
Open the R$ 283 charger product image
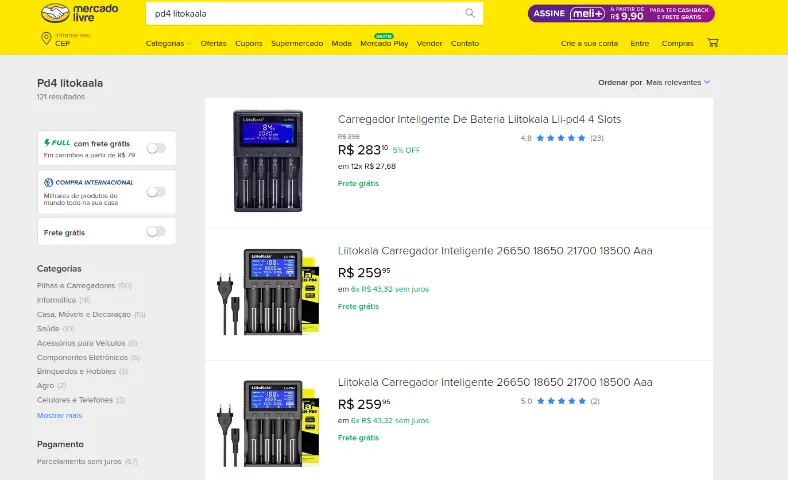[268, 161]
